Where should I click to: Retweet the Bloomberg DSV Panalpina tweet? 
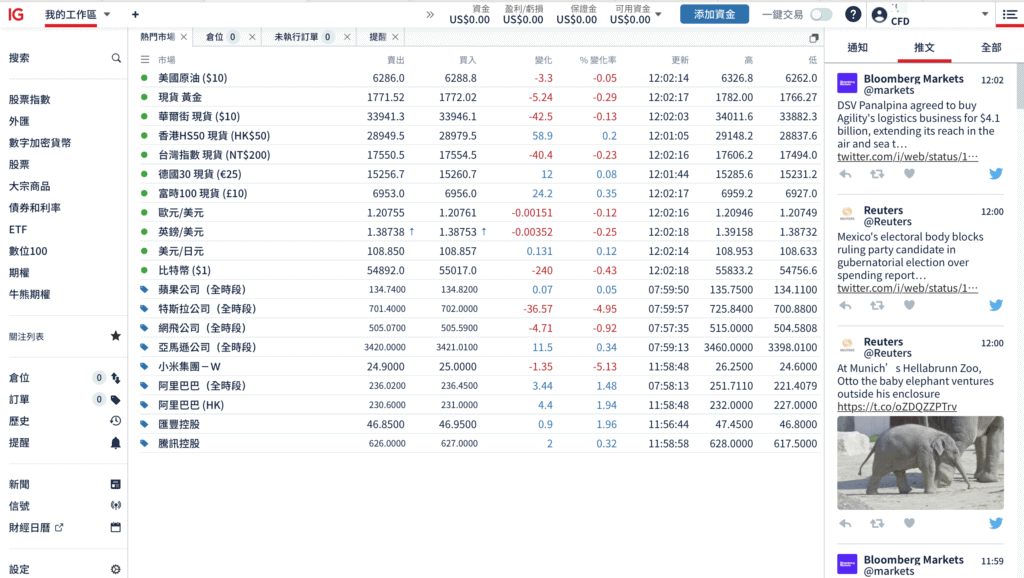877,174
